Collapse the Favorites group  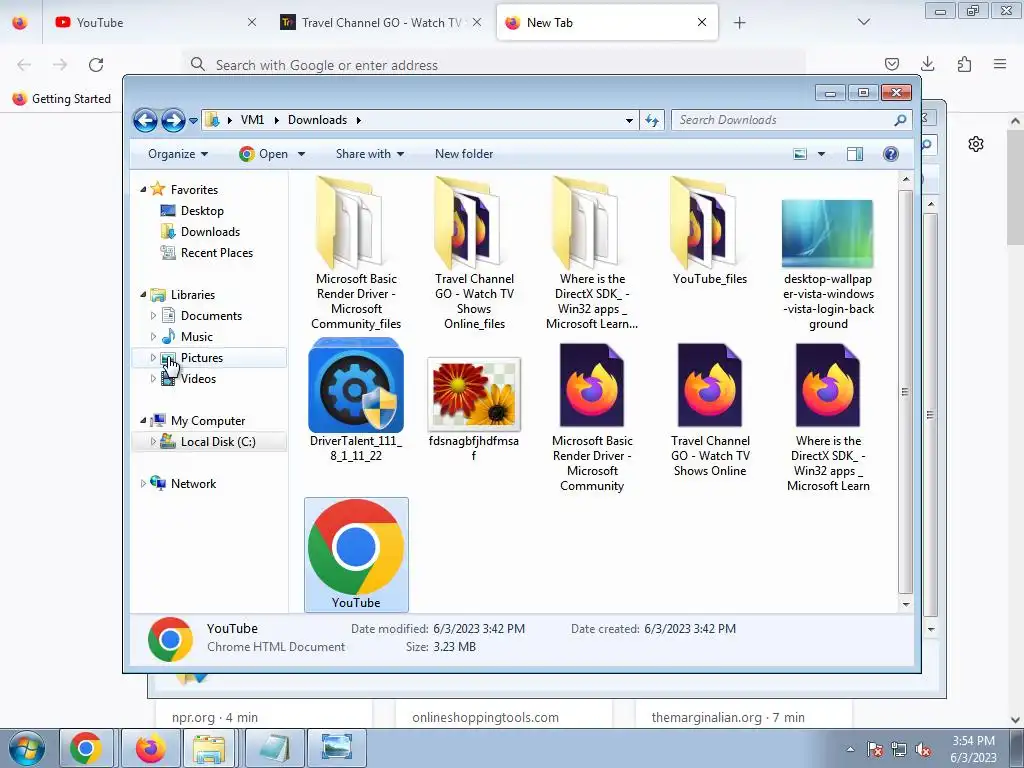pyautogui.click(x=143, y=189)
